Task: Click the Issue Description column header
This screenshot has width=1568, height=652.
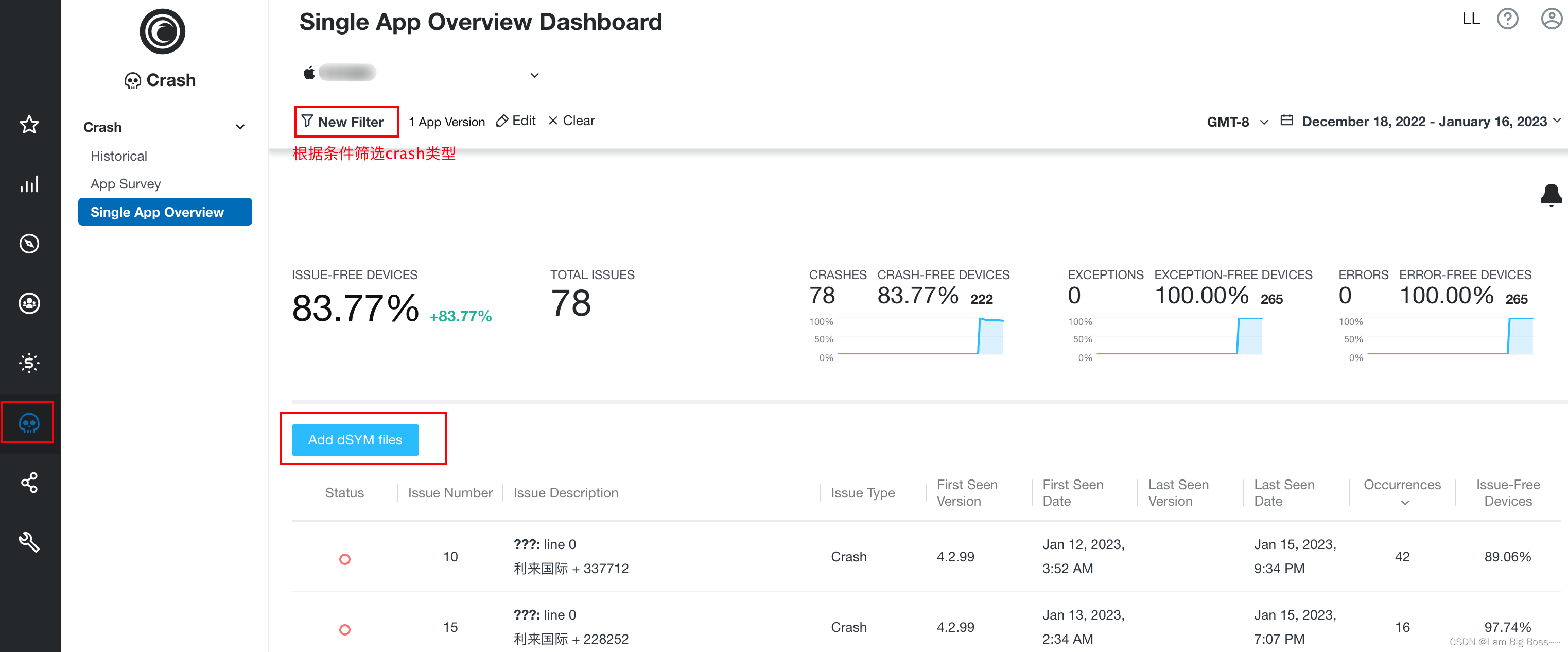Action: tap(565, 492)
